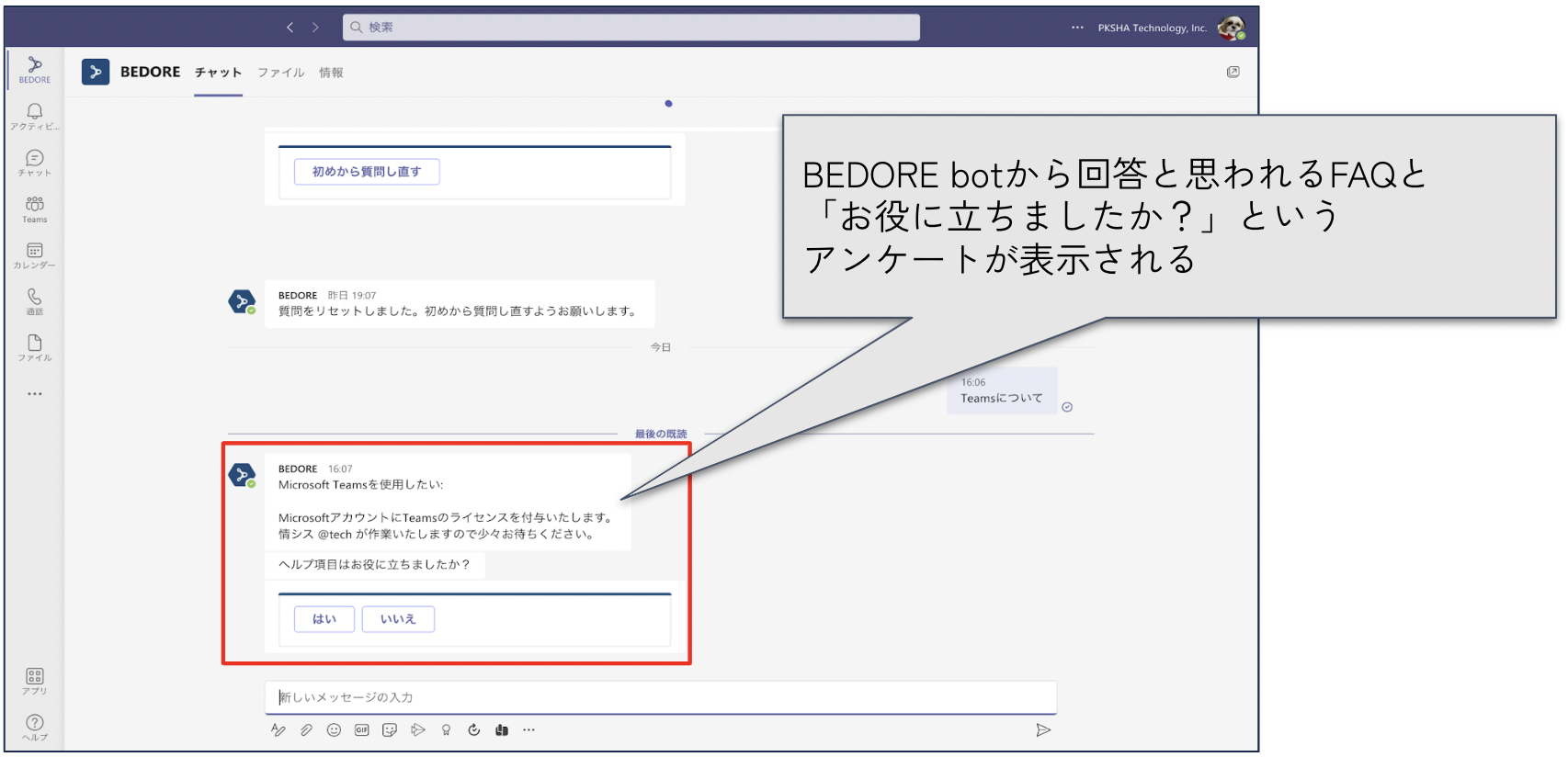Open the GIF picker

pos(362,730)
